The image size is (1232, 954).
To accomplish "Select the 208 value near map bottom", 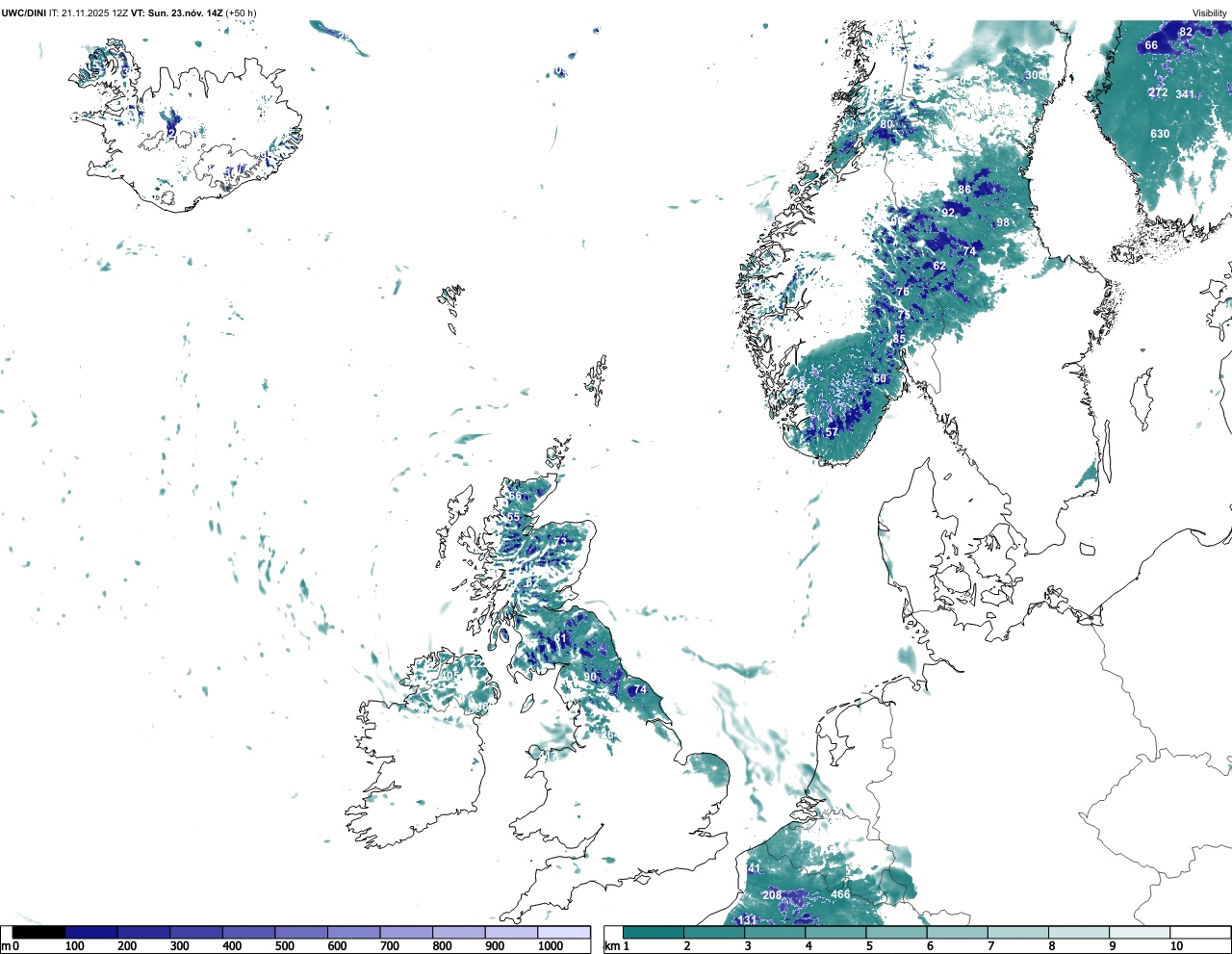I will tap(772, 895).
